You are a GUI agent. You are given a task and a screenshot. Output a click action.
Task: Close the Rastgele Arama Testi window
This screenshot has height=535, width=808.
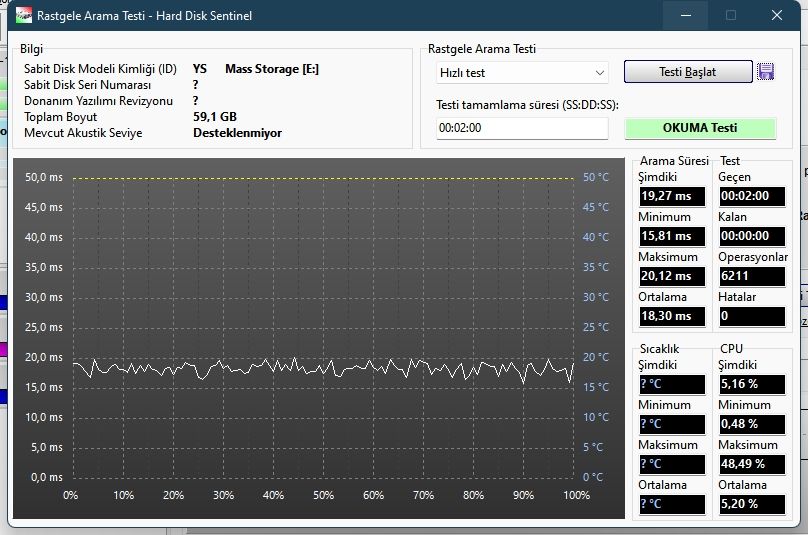(x=777, y=15)
